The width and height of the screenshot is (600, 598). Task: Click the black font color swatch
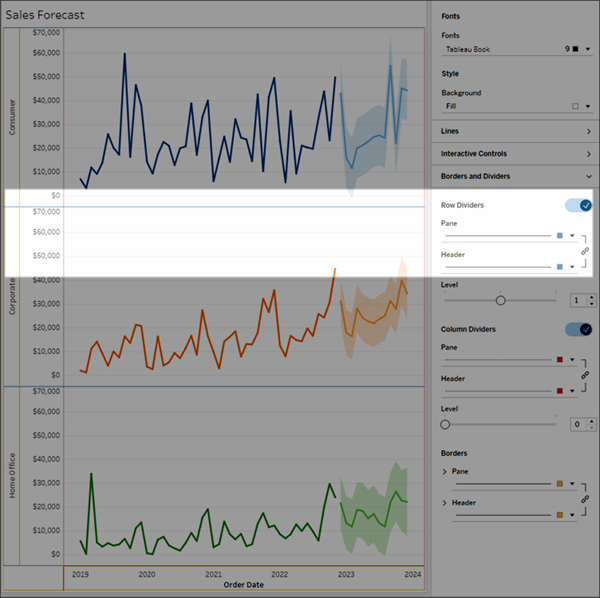pyautogui.click(x=576, y=49)
